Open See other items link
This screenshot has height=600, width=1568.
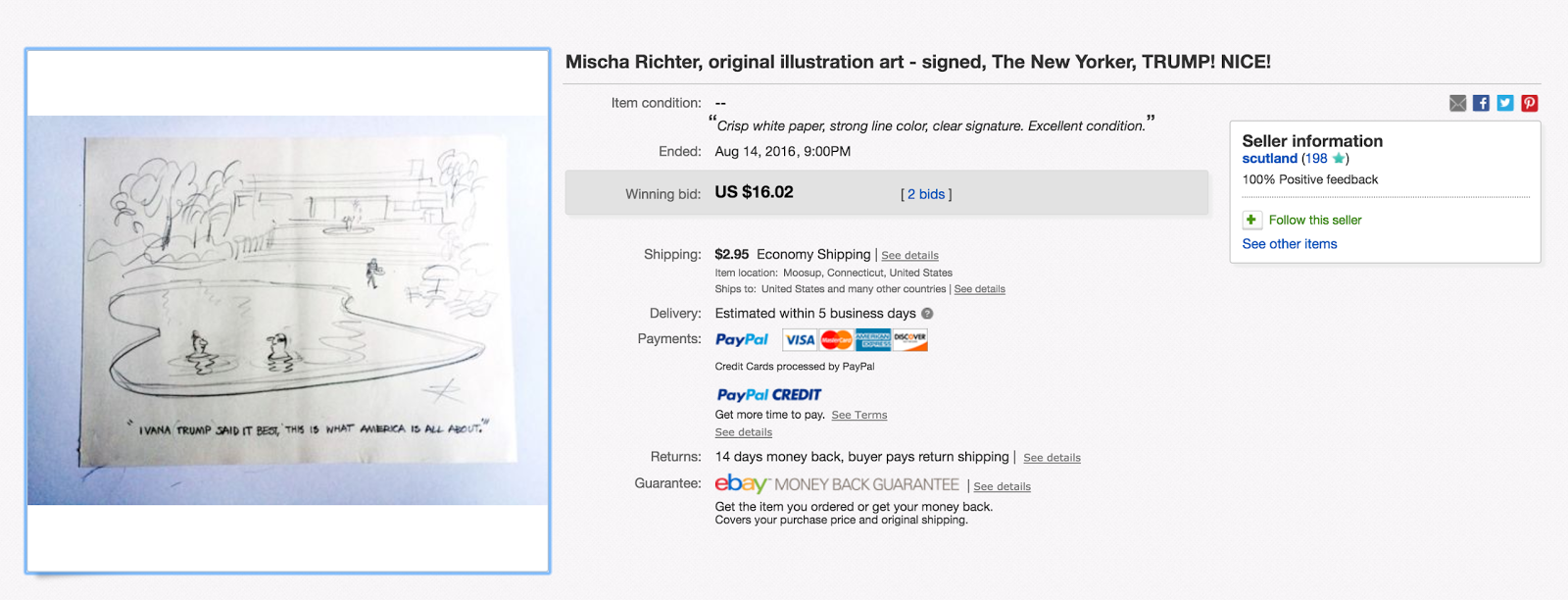1289,244
